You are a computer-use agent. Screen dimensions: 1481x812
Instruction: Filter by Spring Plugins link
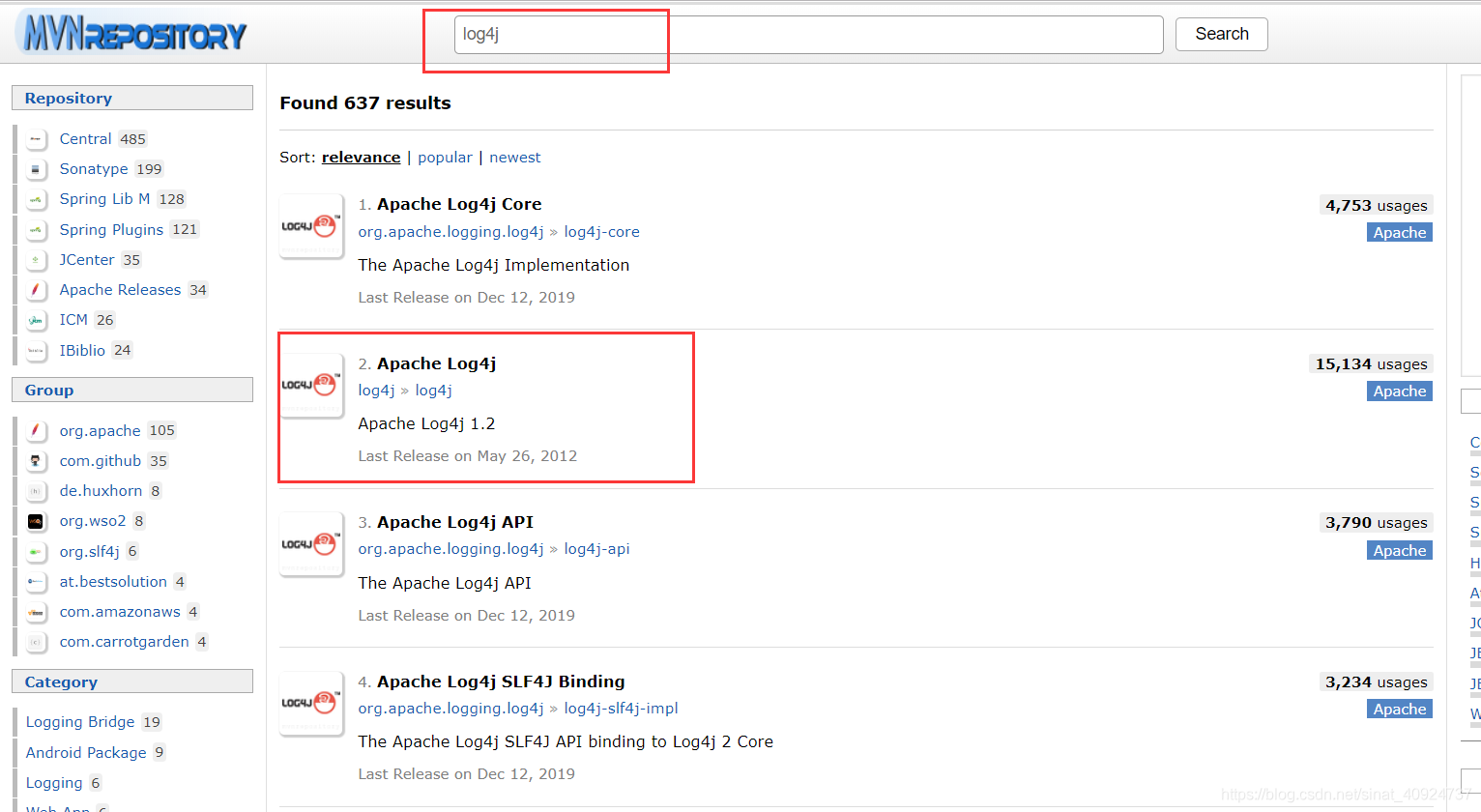click(111, 230)
